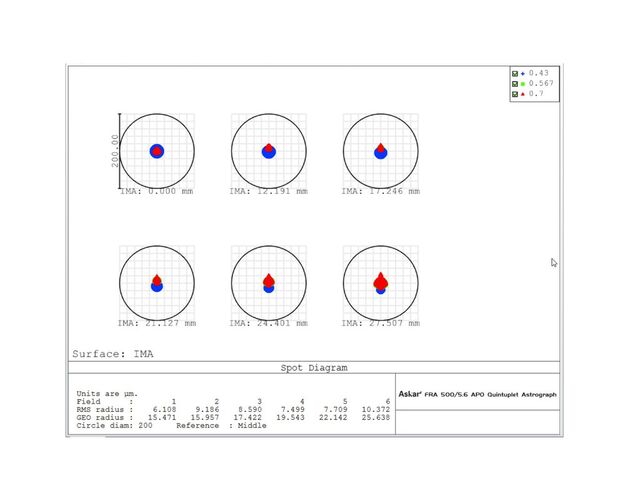Toggle the 0.567 wavelength checkbox

pyautogui.click(x=515, y=84)
